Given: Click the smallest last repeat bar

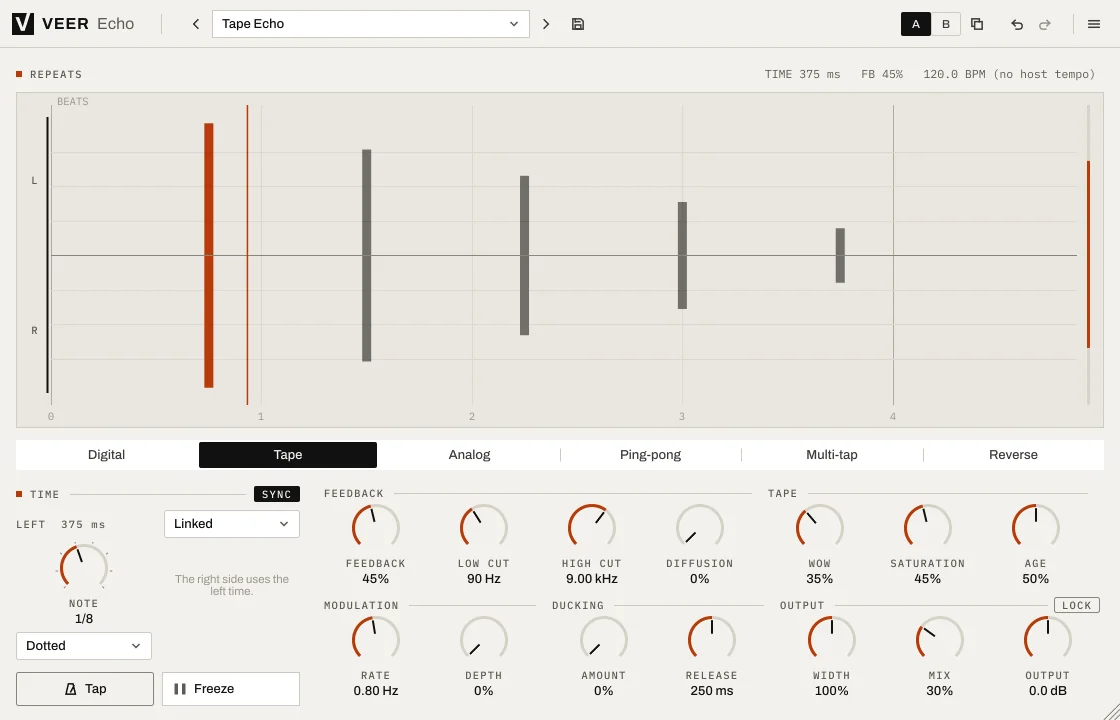Looking at the screenshot, I should click(x=840, y=256).
